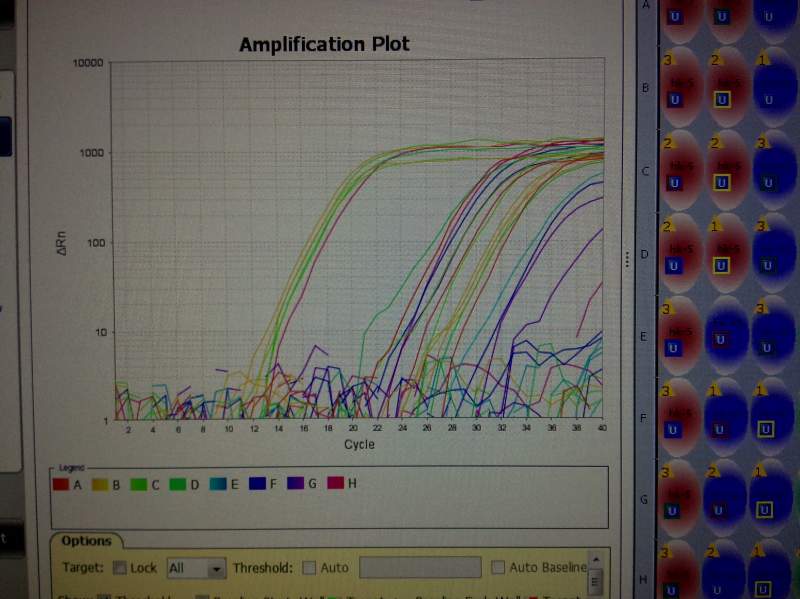Select plate row header G
Screen dimensions: 800x599
643,500
